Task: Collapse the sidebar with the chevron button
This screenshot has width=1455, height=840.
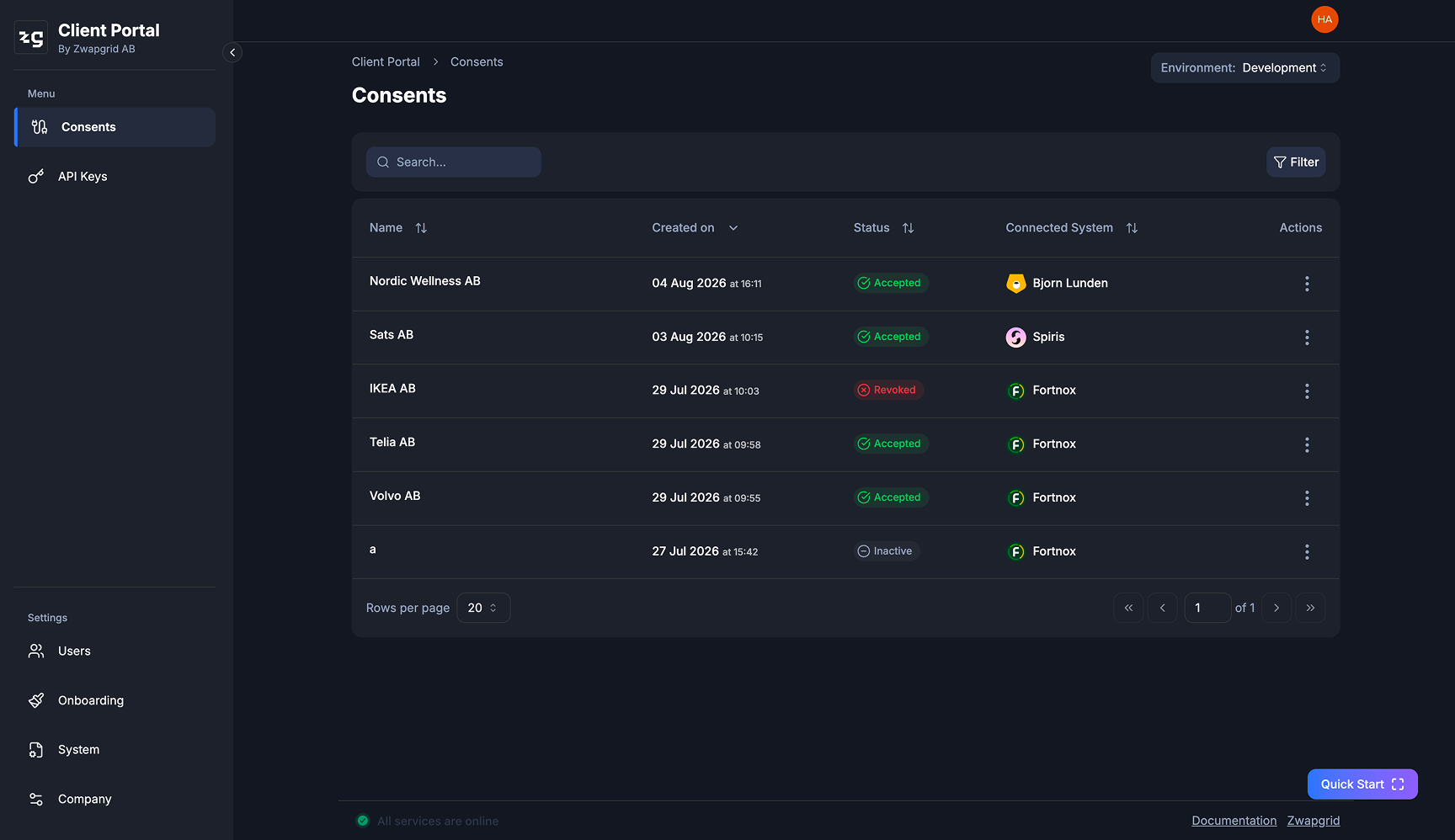Action: pyautogui.click(x=232, y=52)
